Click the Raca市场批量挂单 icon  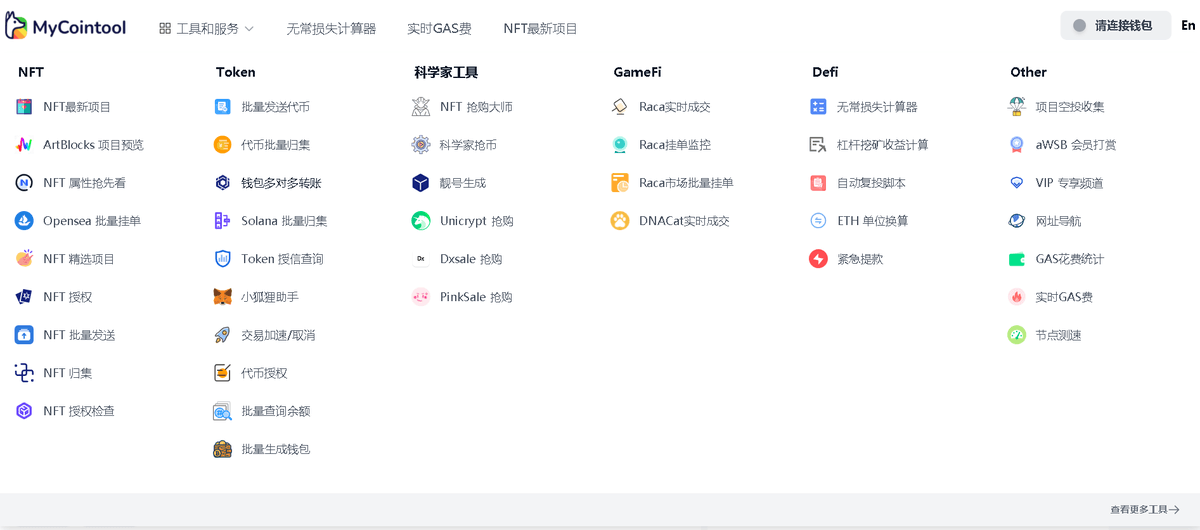click(620, 183)
